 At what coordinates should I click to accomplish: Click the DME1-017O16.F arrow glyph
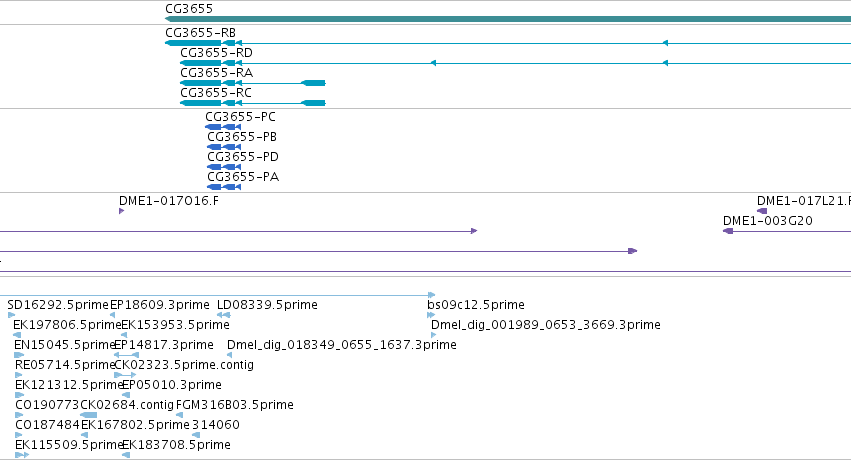click(122, 211)
